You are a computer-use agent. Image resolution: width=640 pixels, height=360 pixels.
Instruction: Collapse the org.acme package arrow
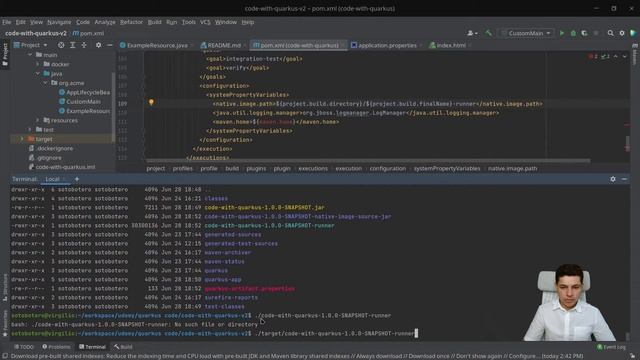click(45, 83)
